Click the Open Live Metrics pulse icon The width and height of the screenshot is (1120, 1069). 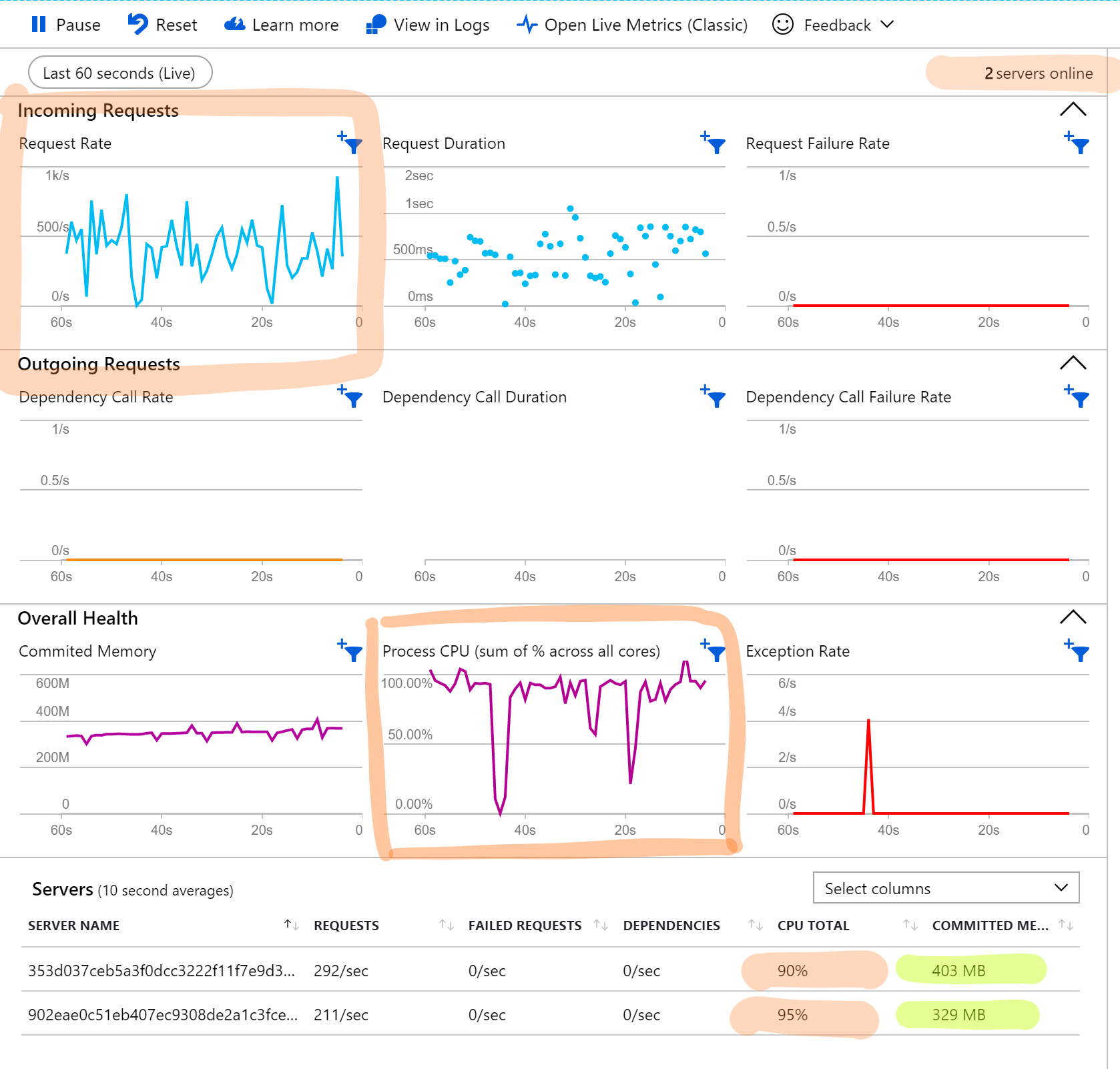pyautogui.click(x=527, y=25)
